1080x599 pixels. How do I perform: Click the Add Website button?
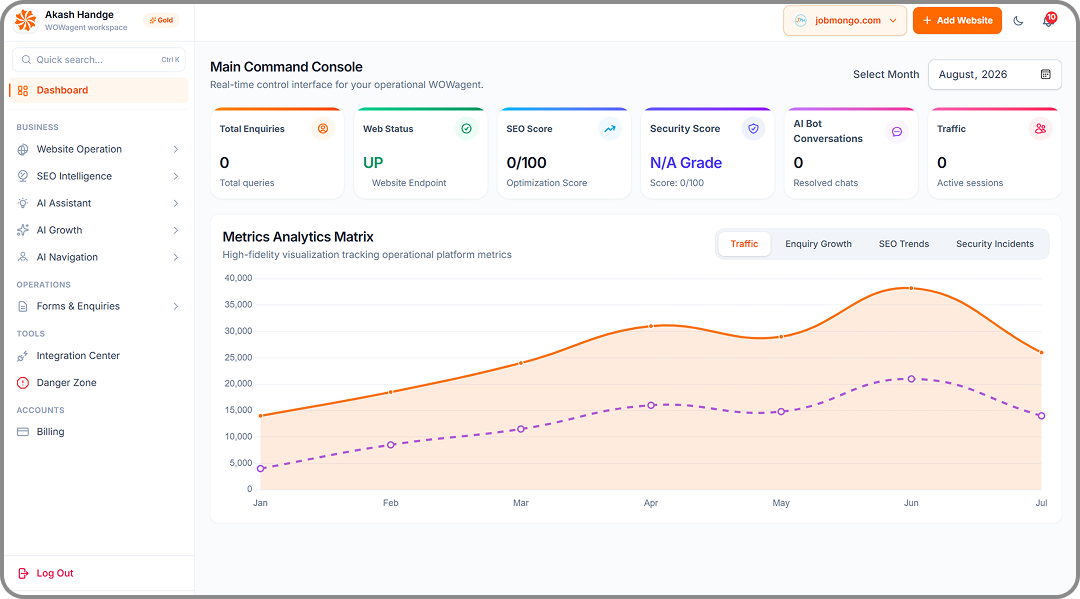point(957,21)
